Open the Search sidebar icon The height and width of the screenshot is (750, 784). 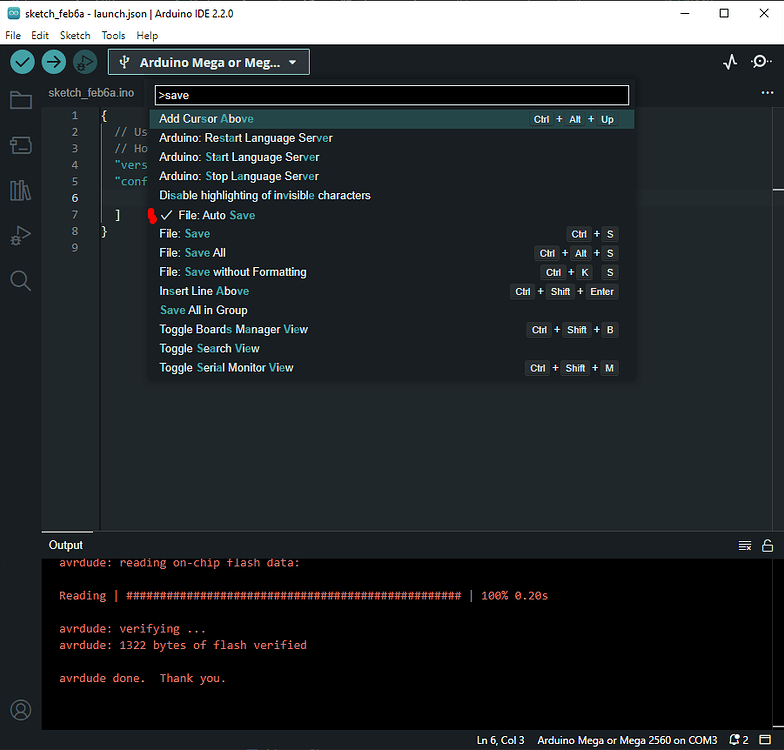[20, 280]
